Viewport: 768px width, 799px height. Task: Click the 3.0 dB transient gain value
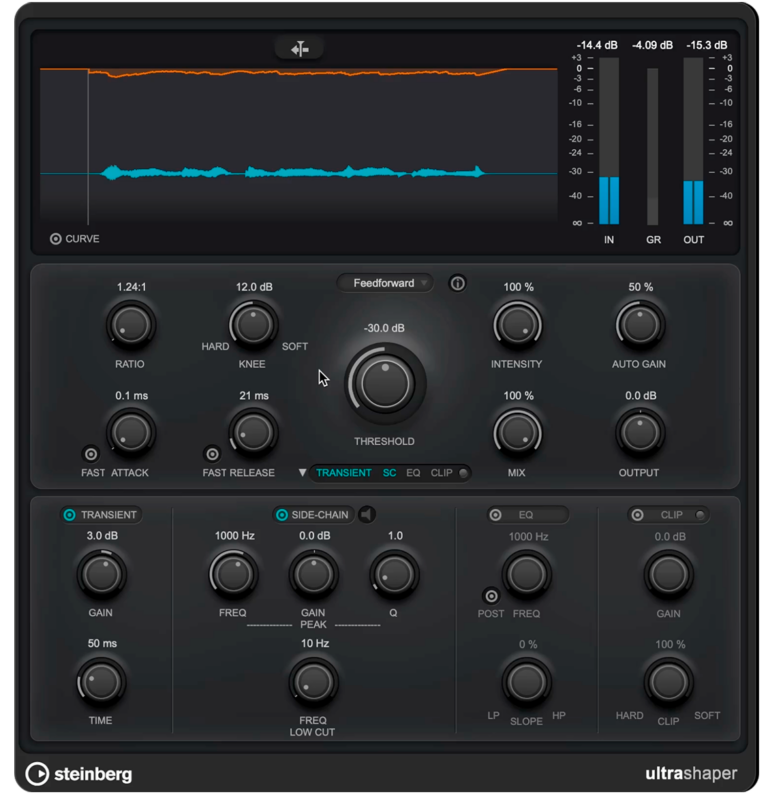[102, 536]
